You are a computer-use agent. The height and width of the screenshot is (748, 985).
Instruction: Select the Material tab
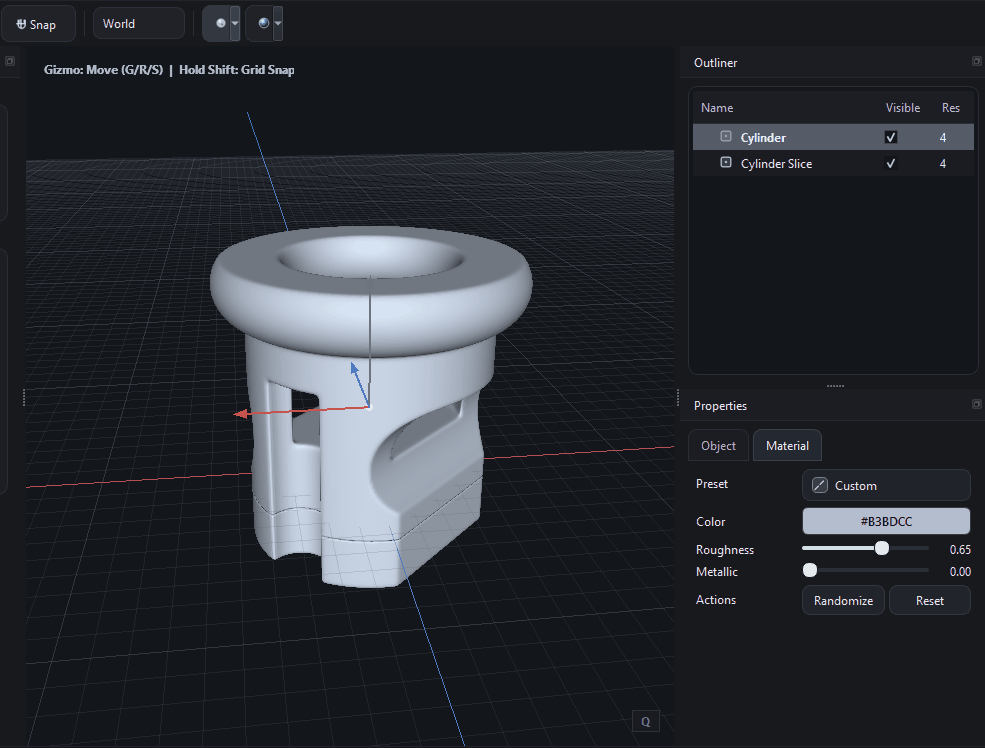pos(787,446)
